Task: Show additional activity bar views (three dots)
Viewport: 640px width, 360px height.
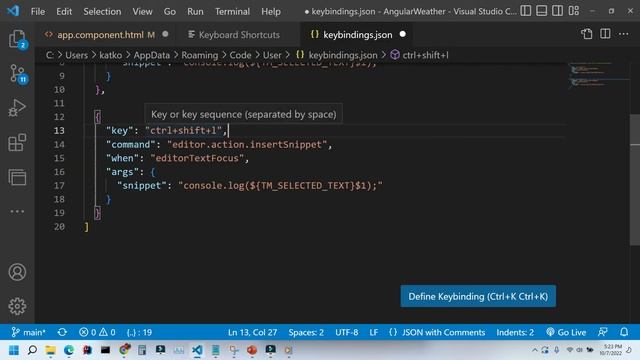Action: [x=17, y=211]
